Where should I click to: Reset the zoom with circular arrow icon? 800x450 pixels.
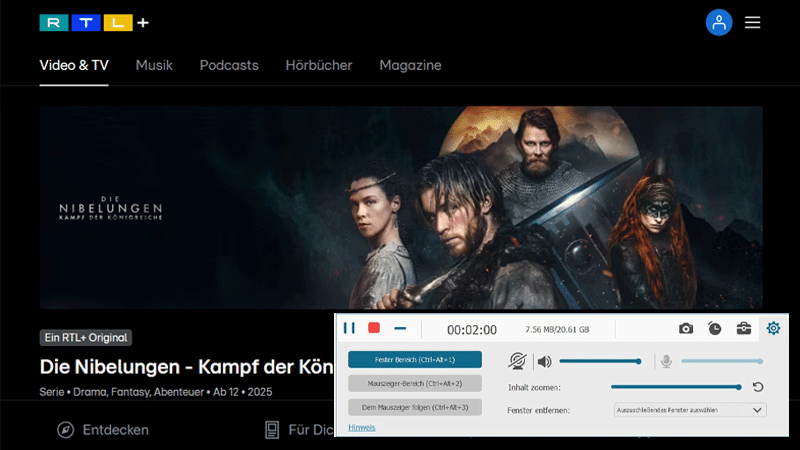[x=758, y=387]
